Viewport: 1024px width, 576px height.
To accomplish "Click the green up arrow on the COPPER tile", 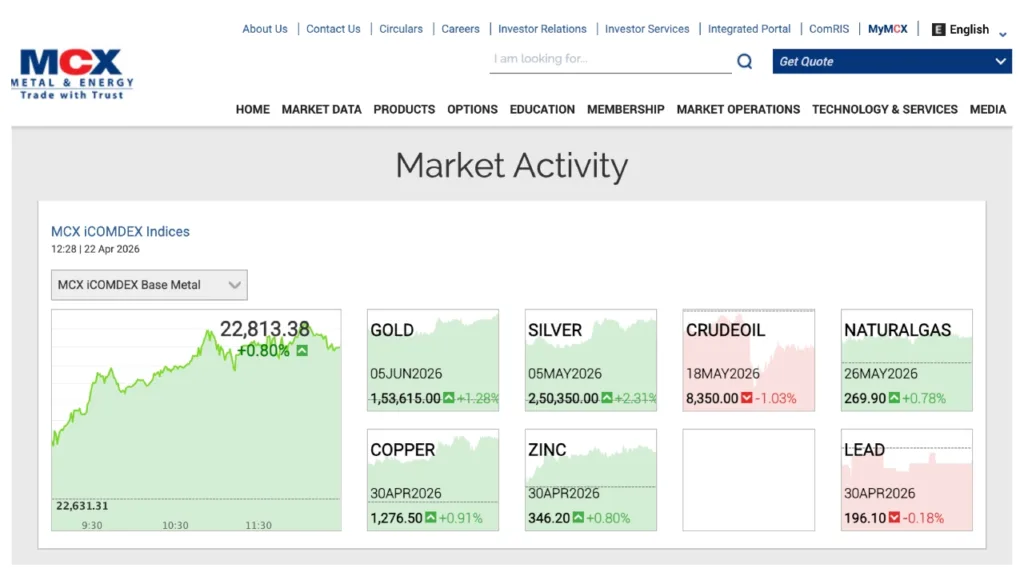I will (x=431, y=519).
